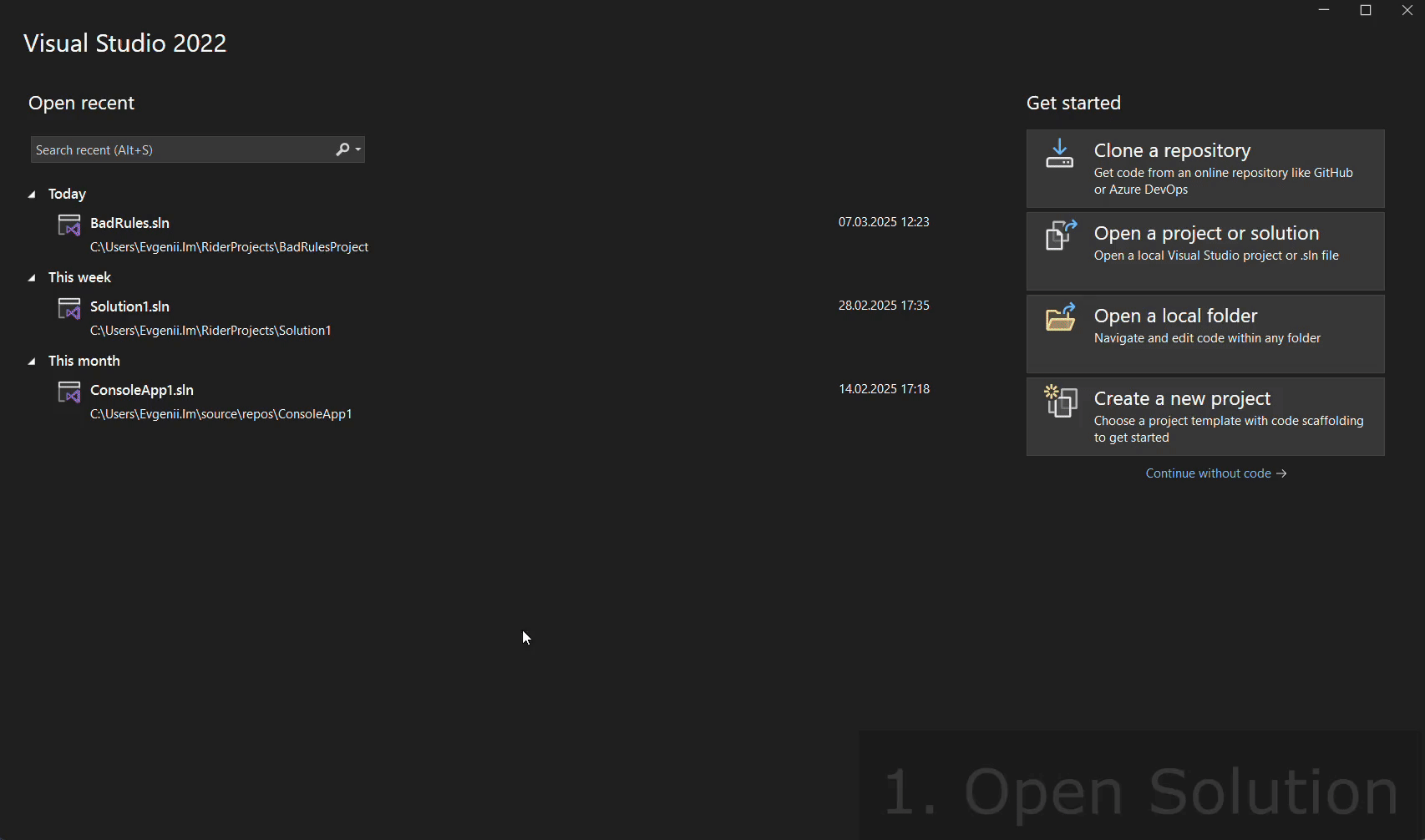The width and height of the screenshot is (1425, 840).
Task: Click the ConsoleApp1.sln solution file icon
Action: point(69,392)
